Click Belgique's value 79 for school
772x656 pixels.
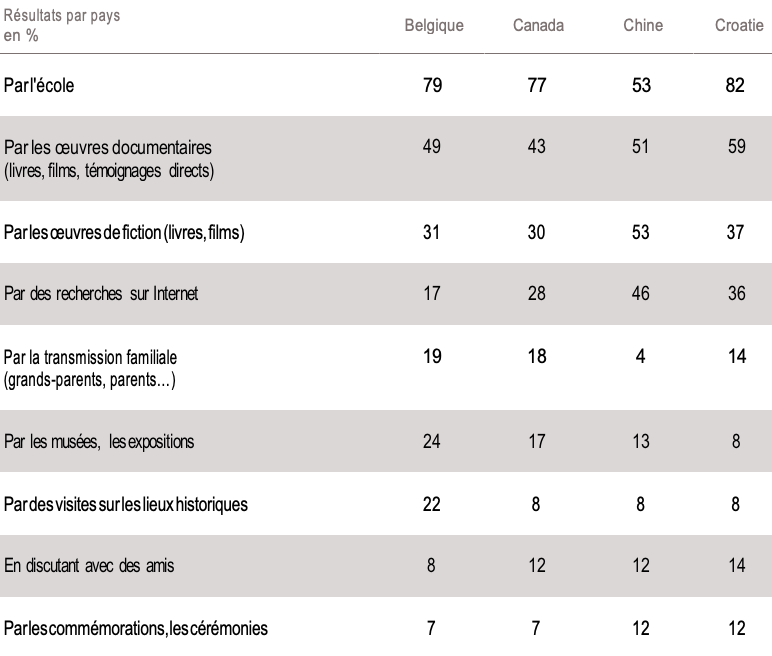pos(433,85)
